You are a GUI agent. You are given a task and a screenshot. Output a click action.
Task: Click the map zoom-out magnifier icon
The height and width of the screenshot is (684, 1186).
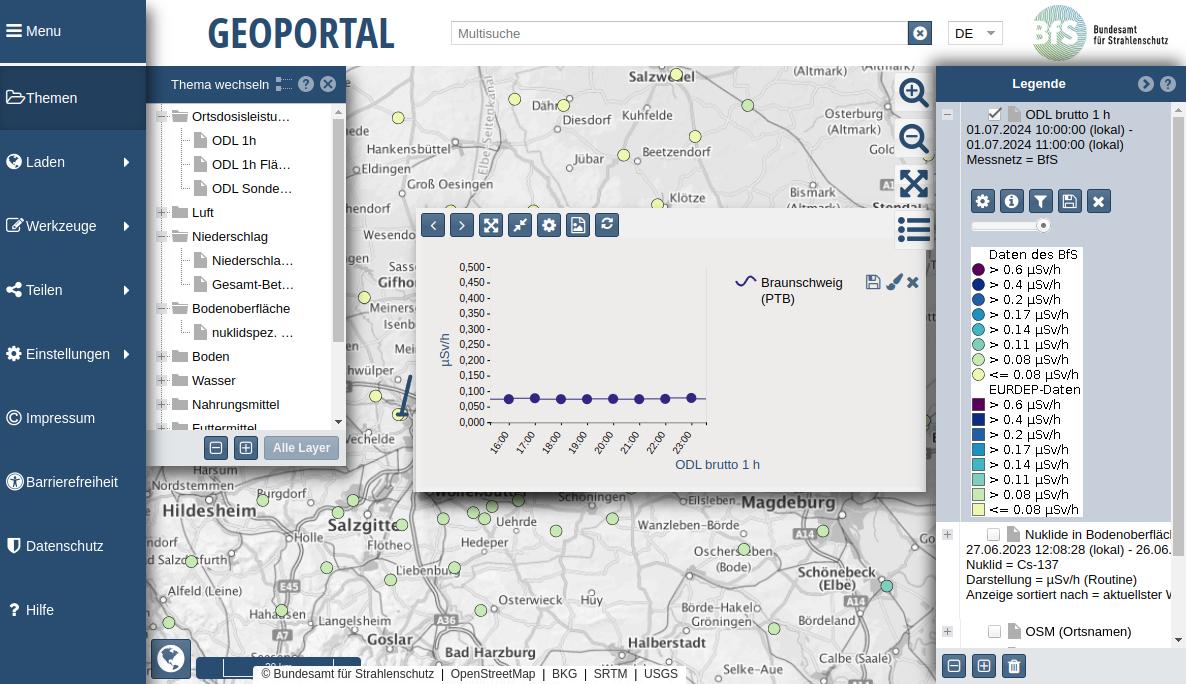913,138
